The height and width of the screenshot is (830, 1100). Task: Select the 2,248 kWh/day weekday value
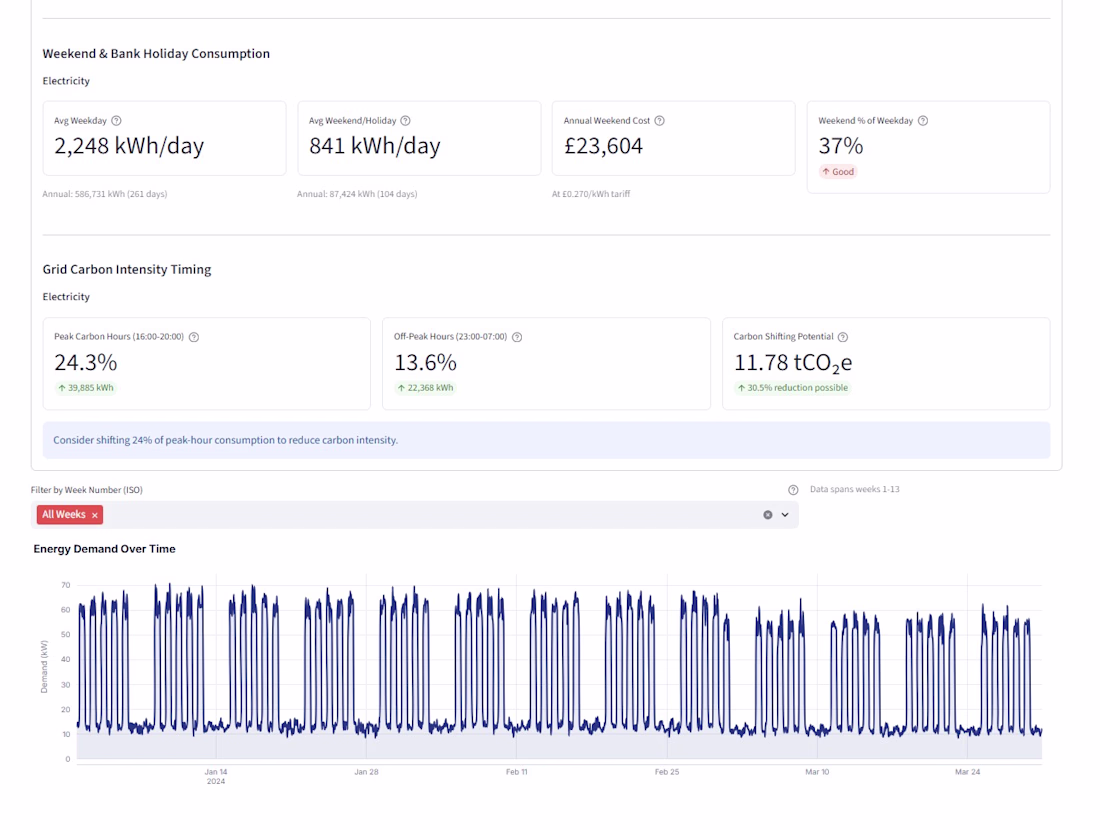click(129, 146)
